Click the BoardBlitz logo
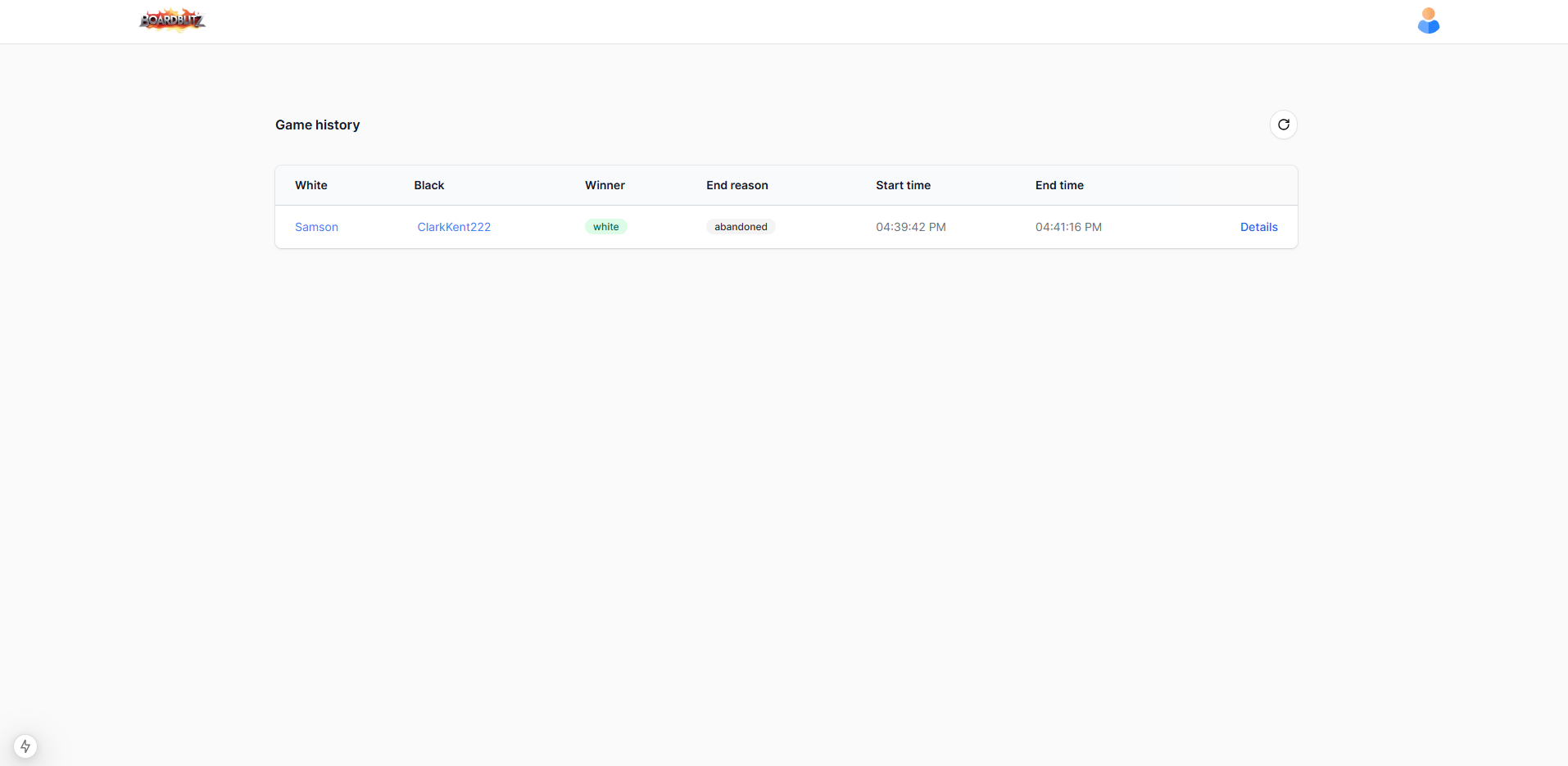Viewport: 1568px width, 766px height. point(172,20)
